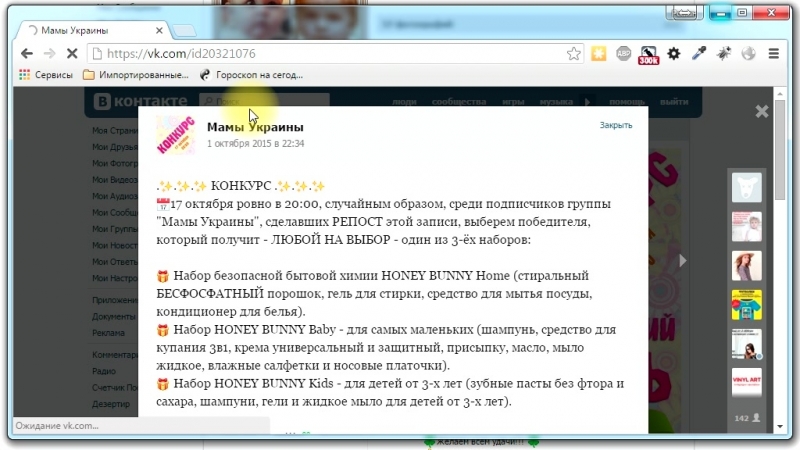This screenshot has width=800, height=450.
Task: Open Документы in left menu
Action: click(114, 316)
